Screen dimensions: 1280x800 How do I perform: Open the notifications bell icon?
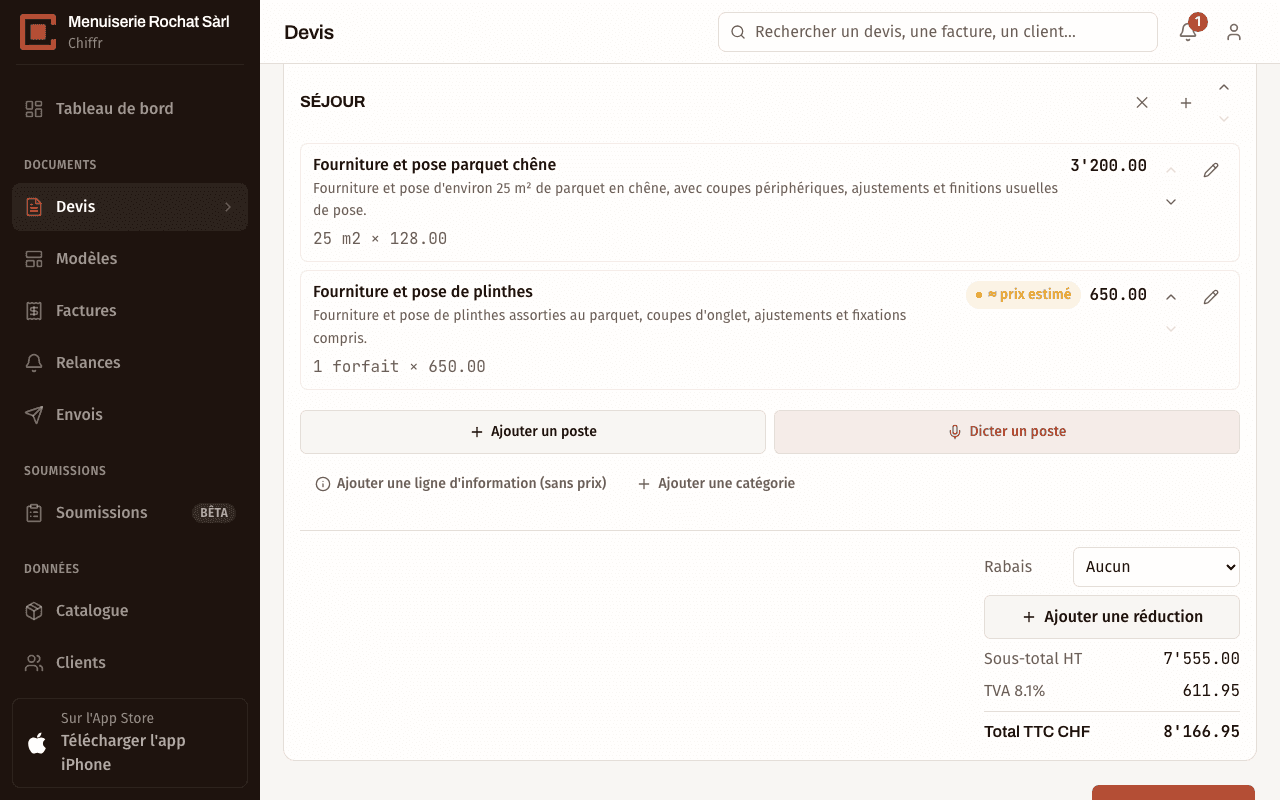(1188, 31)
